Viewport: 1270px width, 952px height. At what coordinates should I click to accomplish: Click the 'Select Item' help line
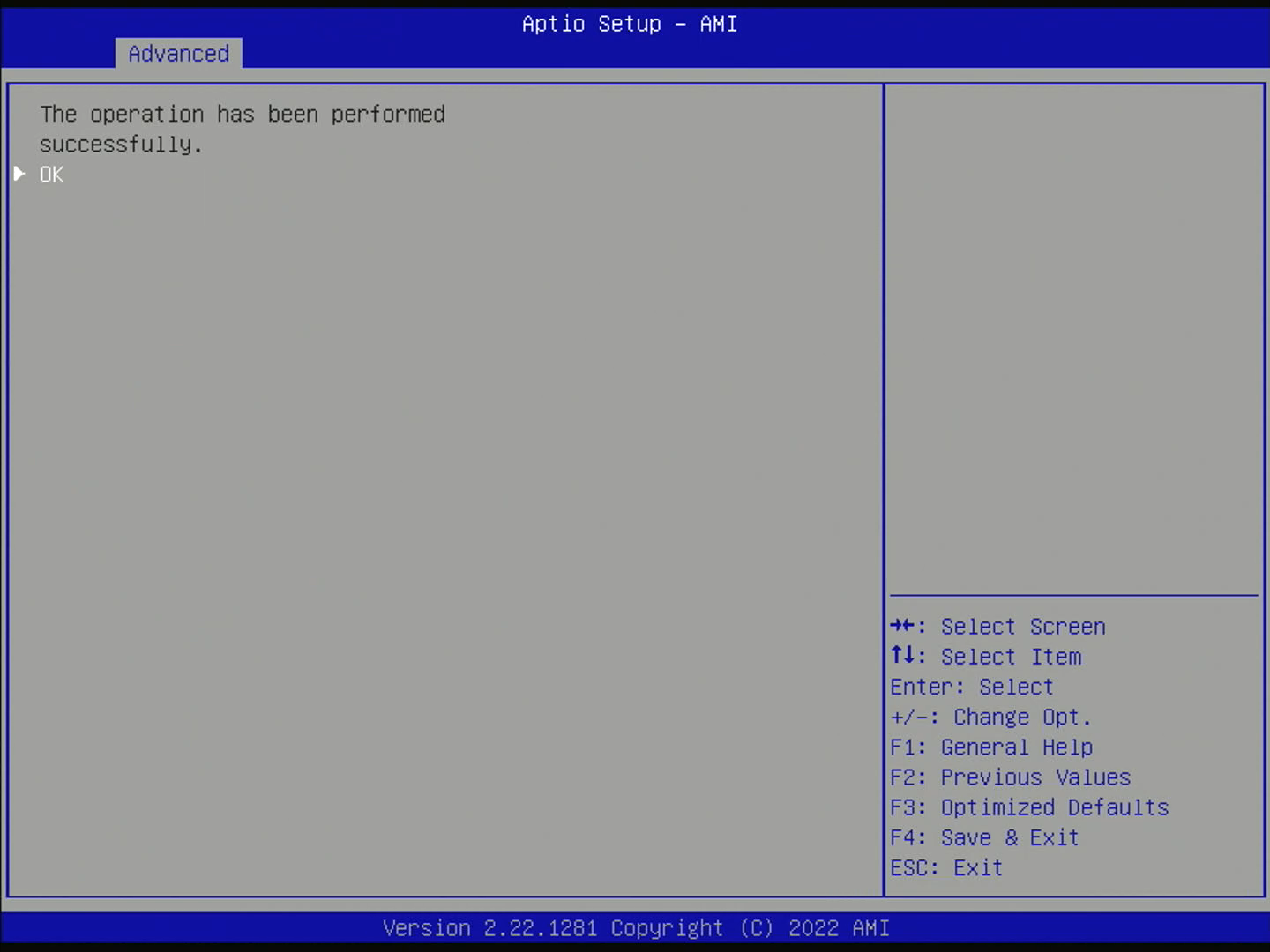985,657
